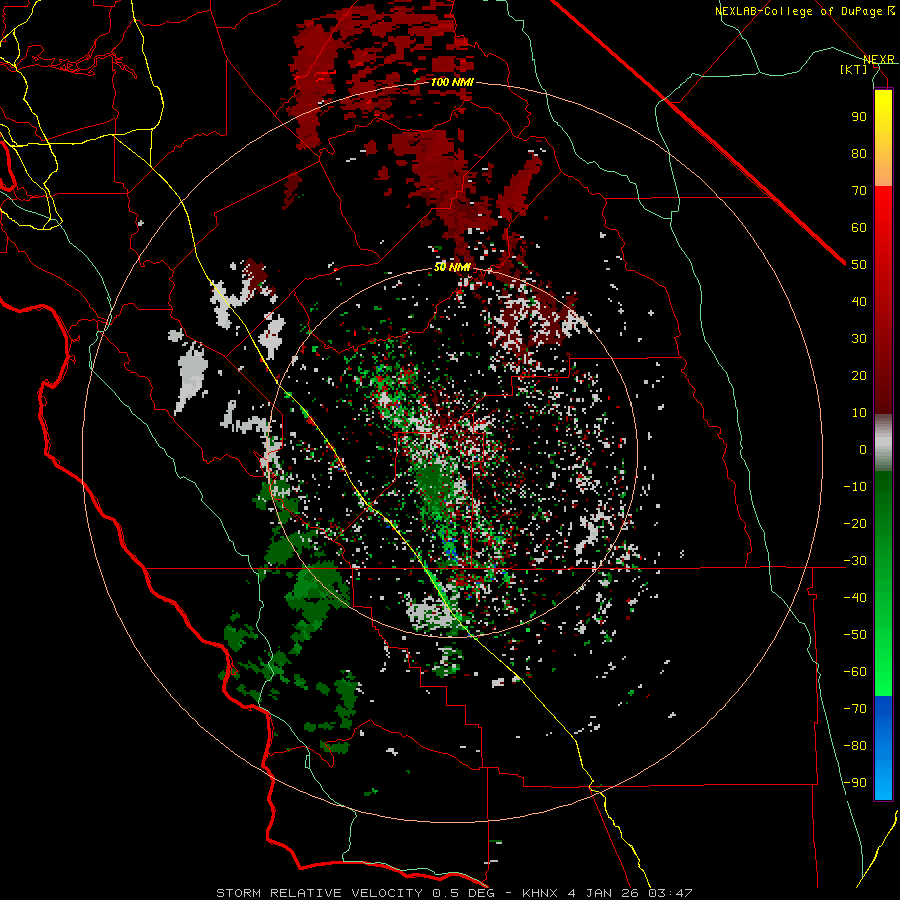Click the "-20" value on the velocity scale
Screen dimensions: 900x900
855,523
